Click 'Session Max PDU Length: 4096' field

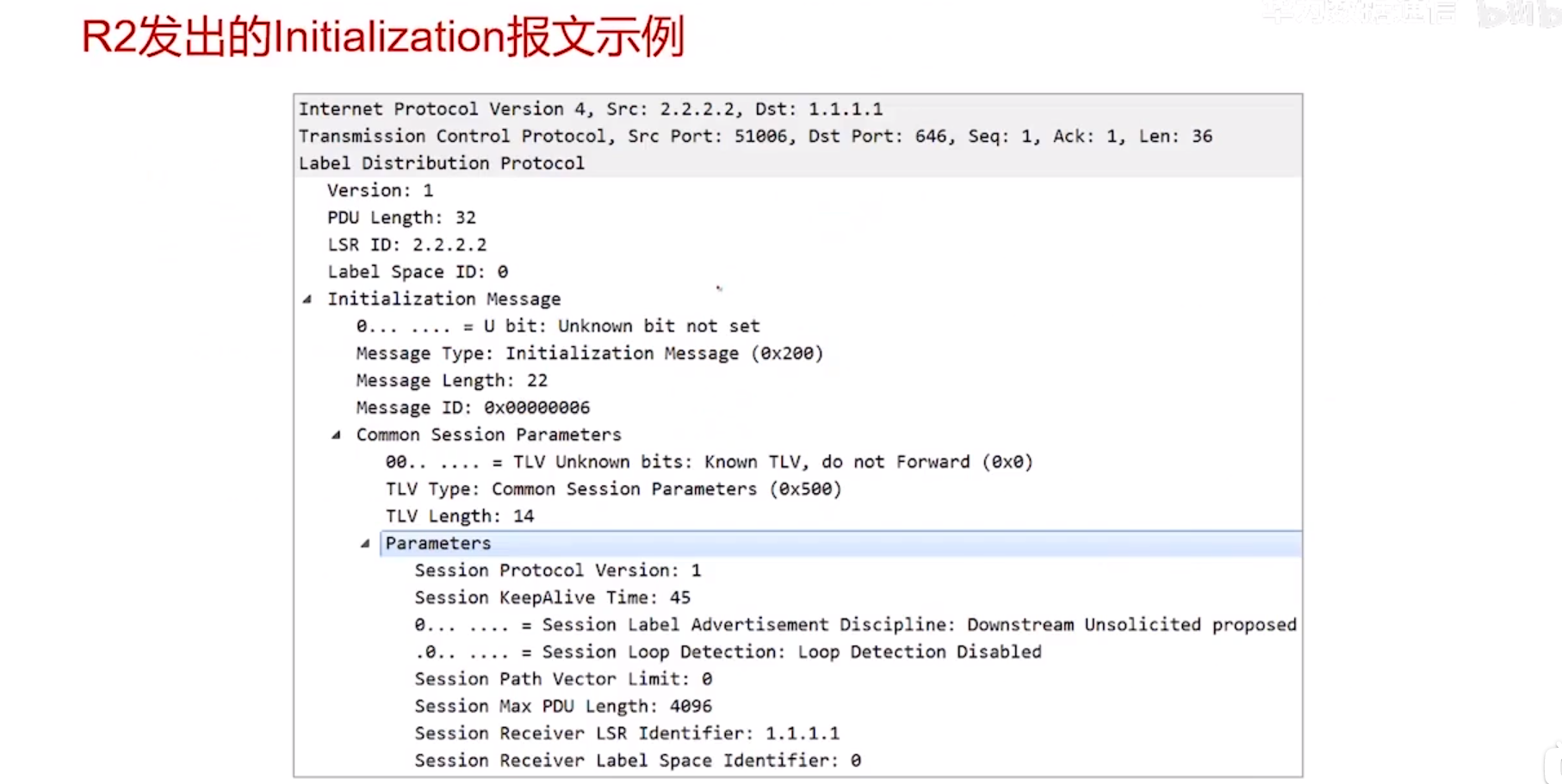[563, 707]
